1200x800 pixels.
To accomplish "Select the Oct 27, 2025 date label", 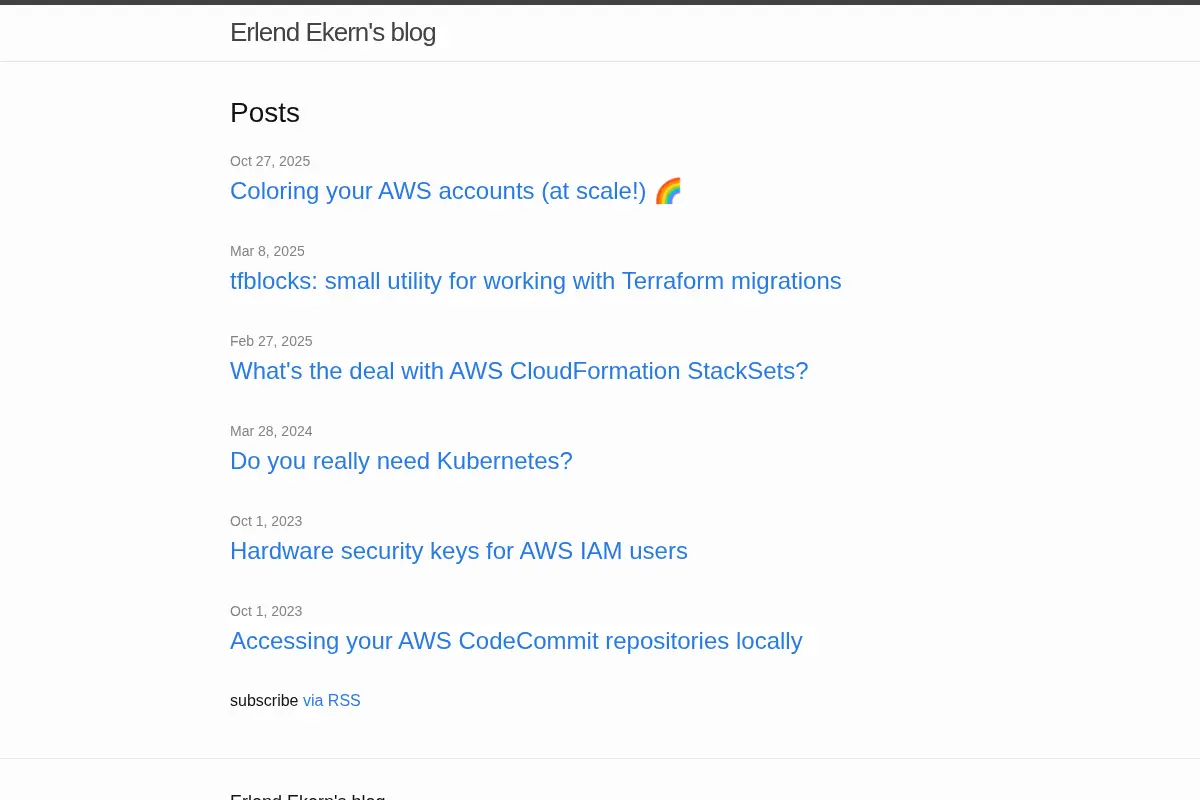I will 270,161.
